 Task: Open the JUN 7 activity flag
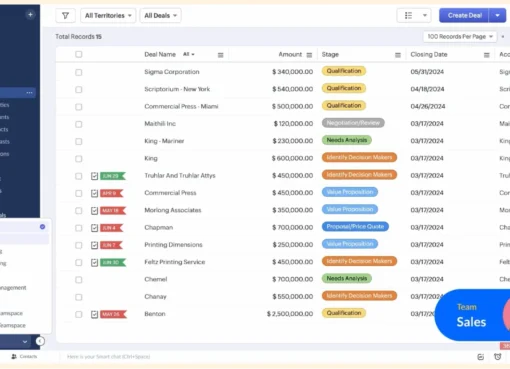(112, 245)
